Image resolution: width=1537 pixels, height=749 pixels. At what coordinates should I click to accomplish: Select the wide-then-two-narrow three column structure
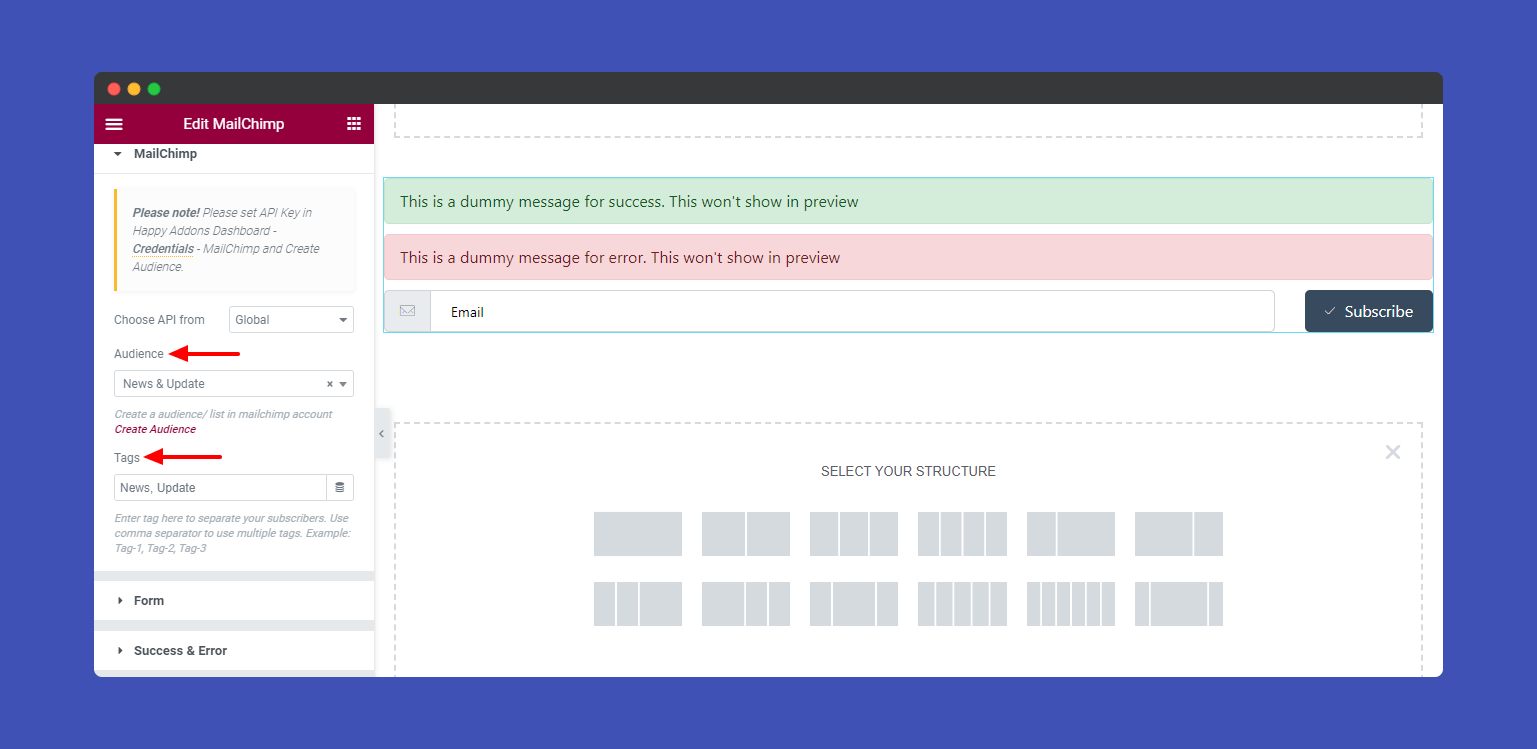coord(746,604)
